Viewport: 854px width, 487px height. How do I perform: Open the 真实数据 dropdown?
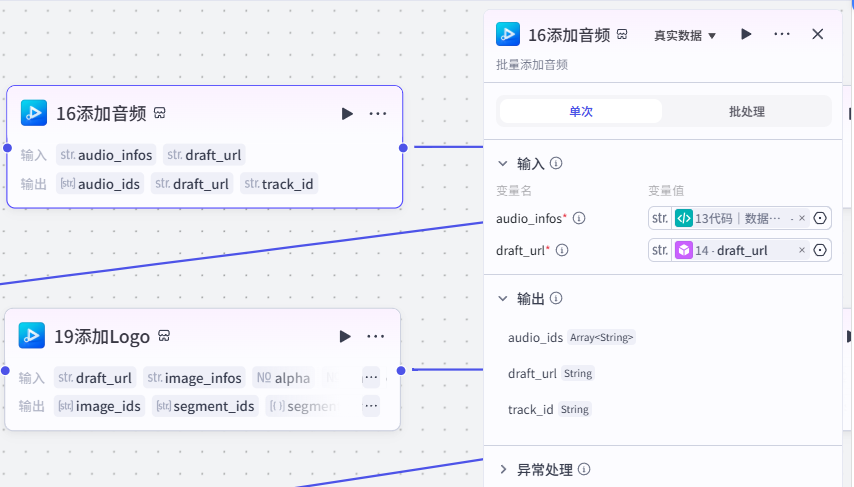click(x=685, y=35)
